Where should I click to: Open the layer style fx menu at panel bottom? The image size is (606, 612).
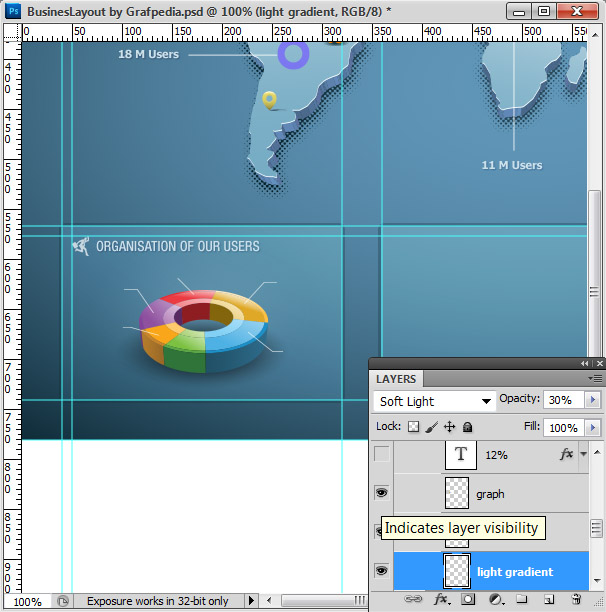click(x=443, y=599)
